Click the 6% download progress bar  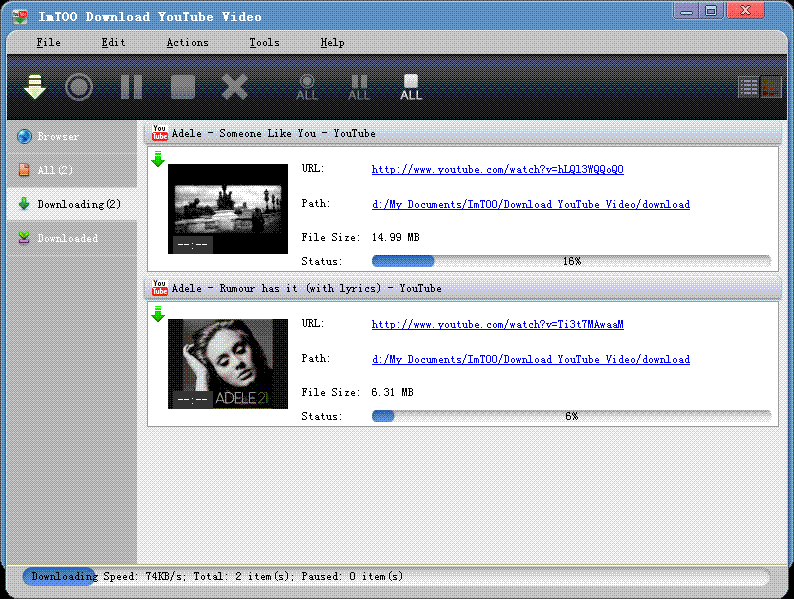[571, 416]
